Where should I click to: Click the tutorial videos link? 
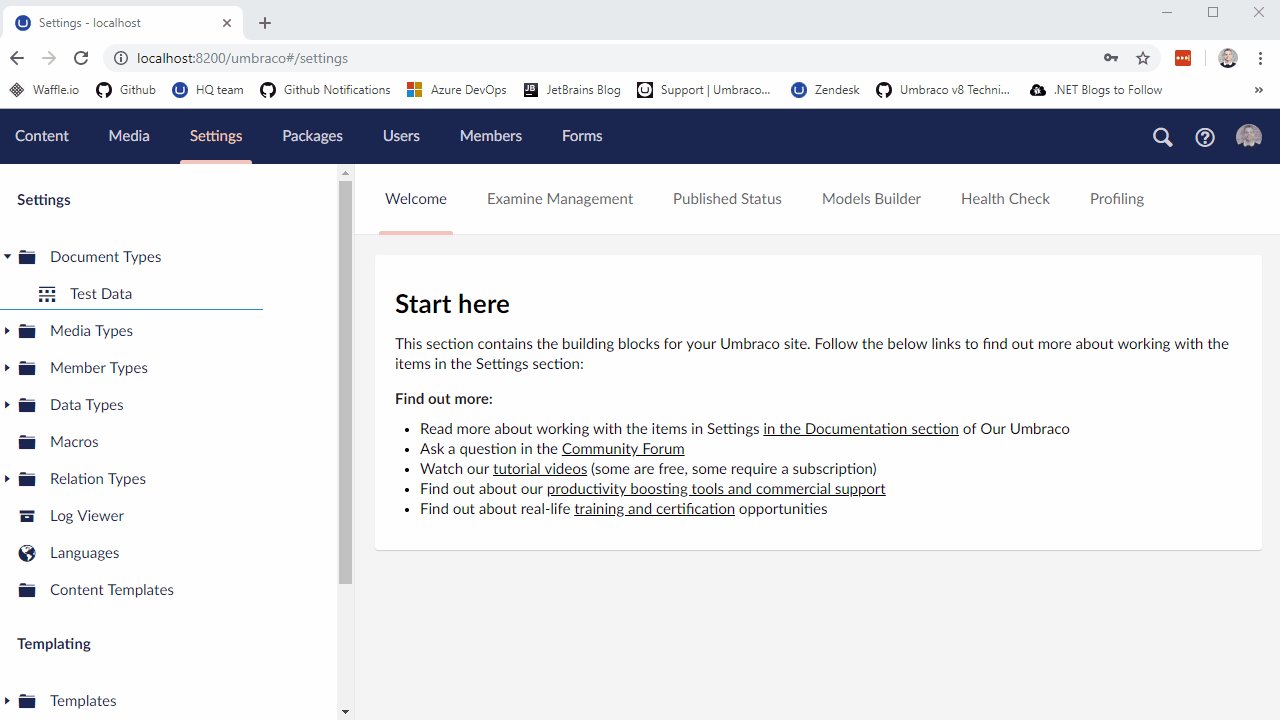tap(540, 468)
